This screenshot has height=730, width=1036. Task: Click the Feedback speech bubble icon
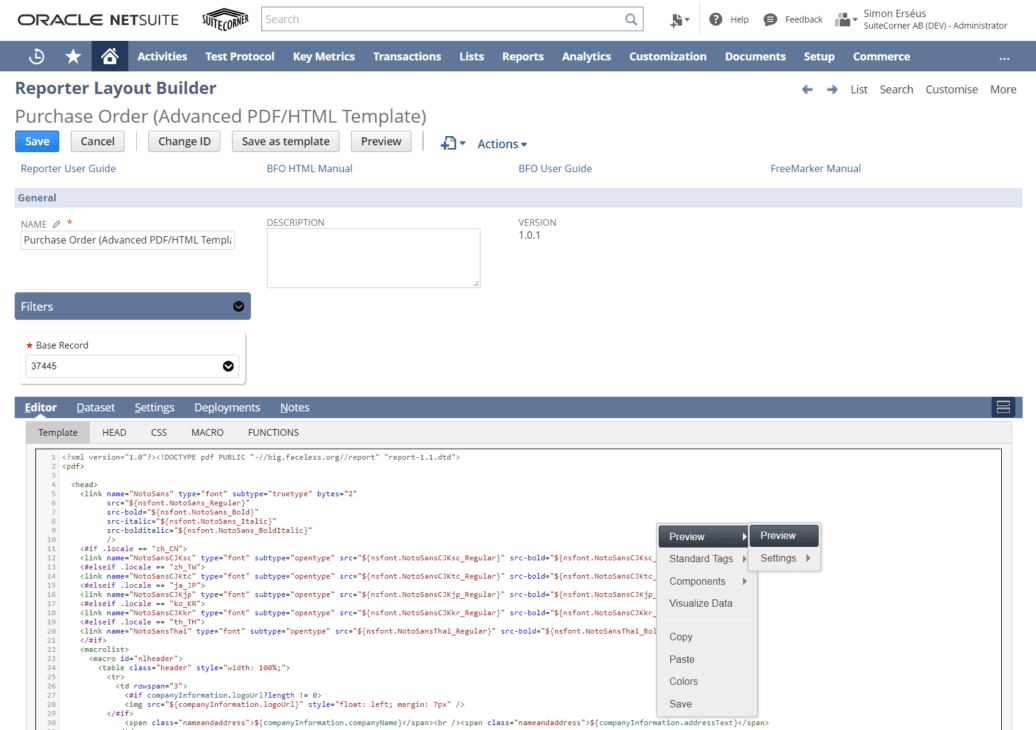pyautogui.click(x=769, y=18)
